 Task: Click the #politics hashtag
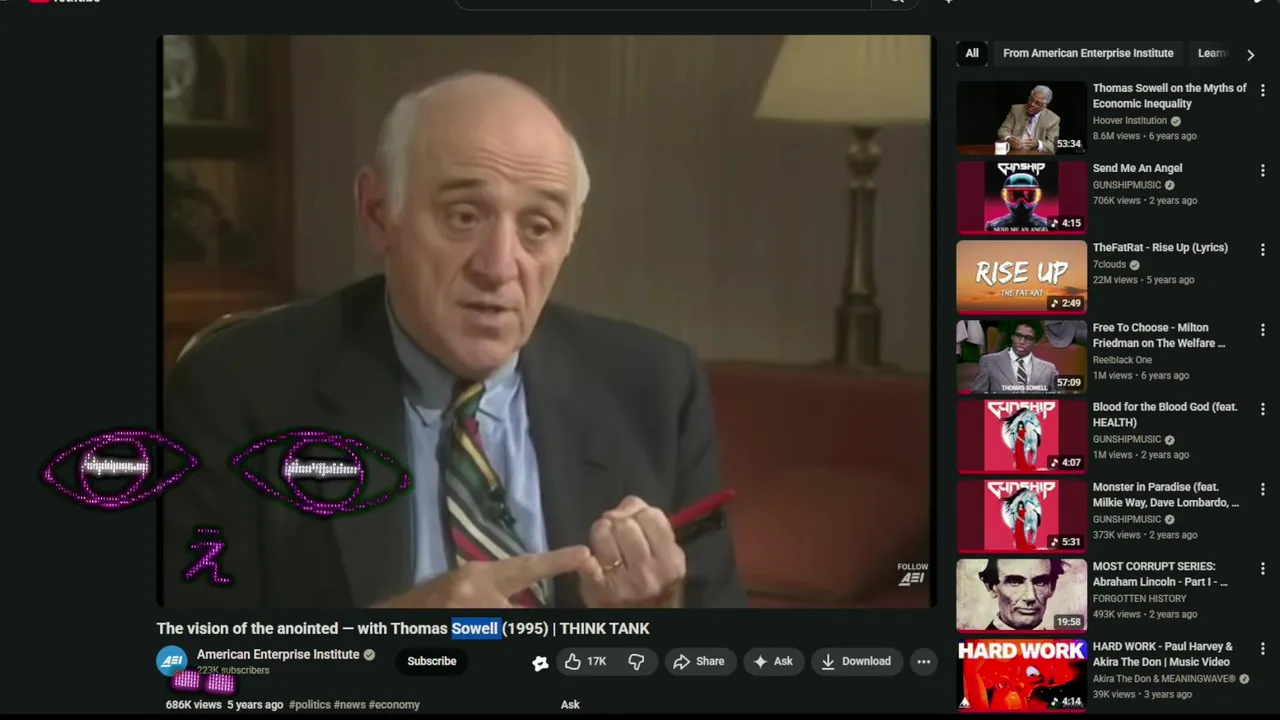[x=309, y=705]
